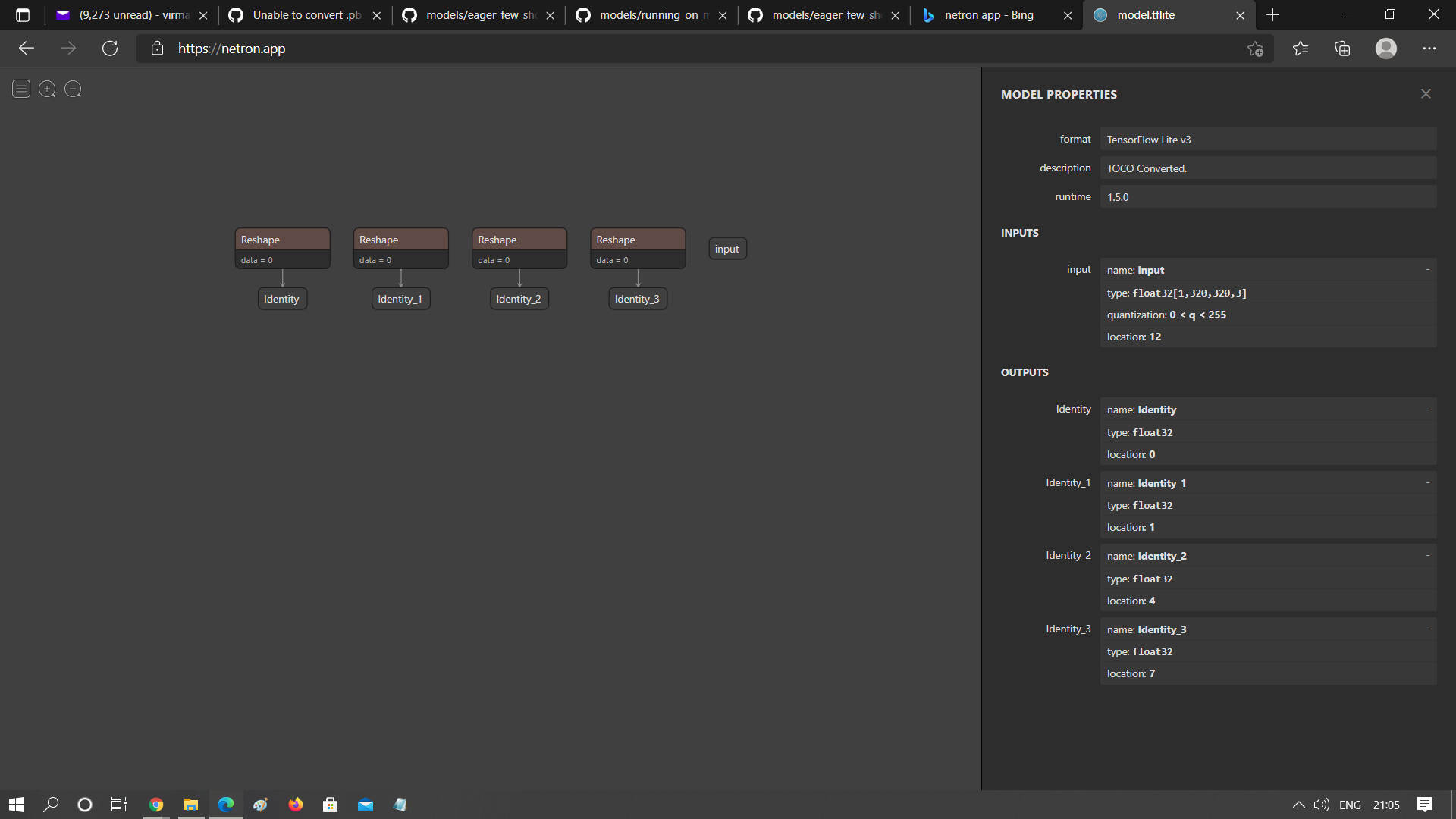Open the browser Collections icon
The width and height of the screenshot is (1456, 819).
(x=1342, y=49)
